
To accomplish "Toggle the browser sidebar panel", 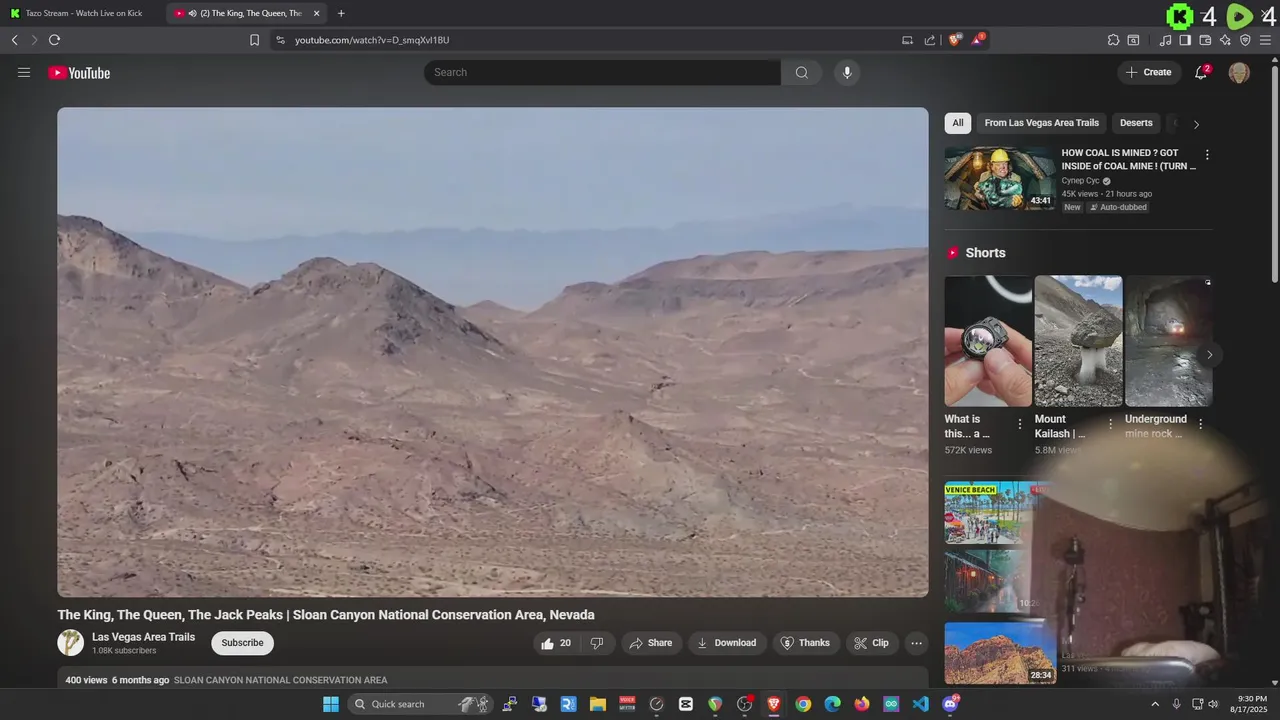I will tap(1185, 40).
